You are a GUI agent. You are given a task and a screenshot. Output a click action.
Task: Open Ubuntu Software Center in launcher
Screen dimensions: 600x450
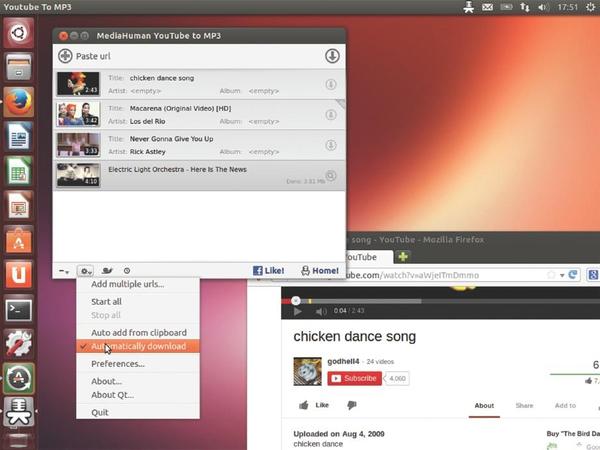pos(18,240)
